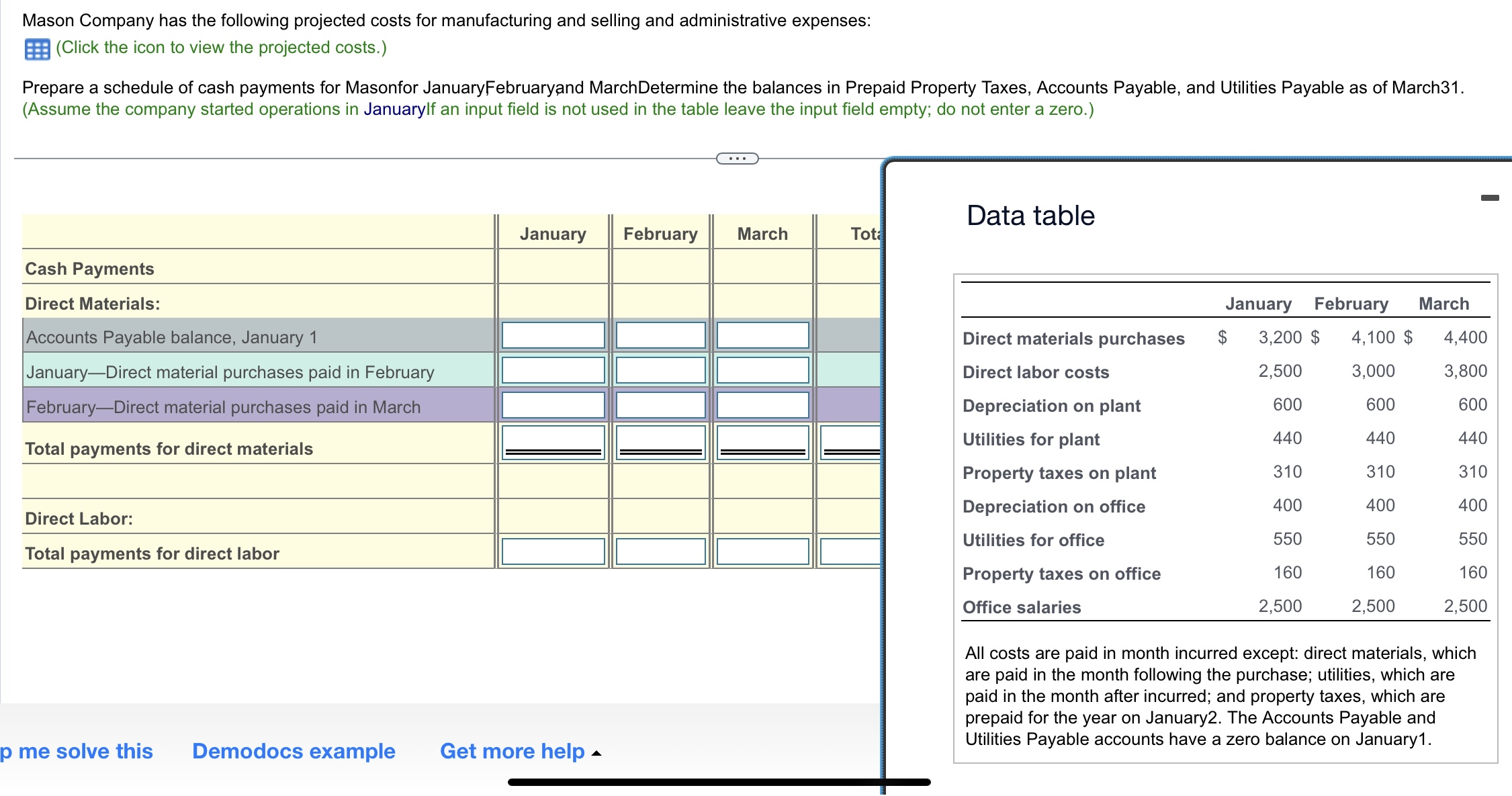Click the ellipsis divider handle
This screenshot has width=1512, height=796.
pyautogui.click(x=737, y=159)
